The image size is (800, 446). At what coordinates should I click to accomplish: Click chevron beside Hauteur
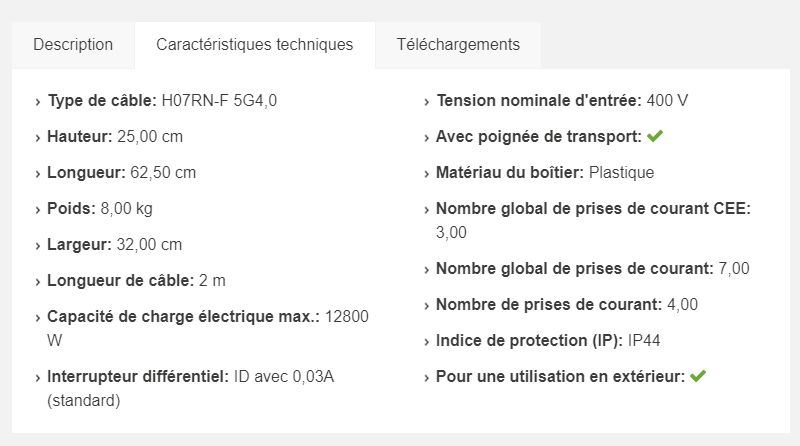38,137
